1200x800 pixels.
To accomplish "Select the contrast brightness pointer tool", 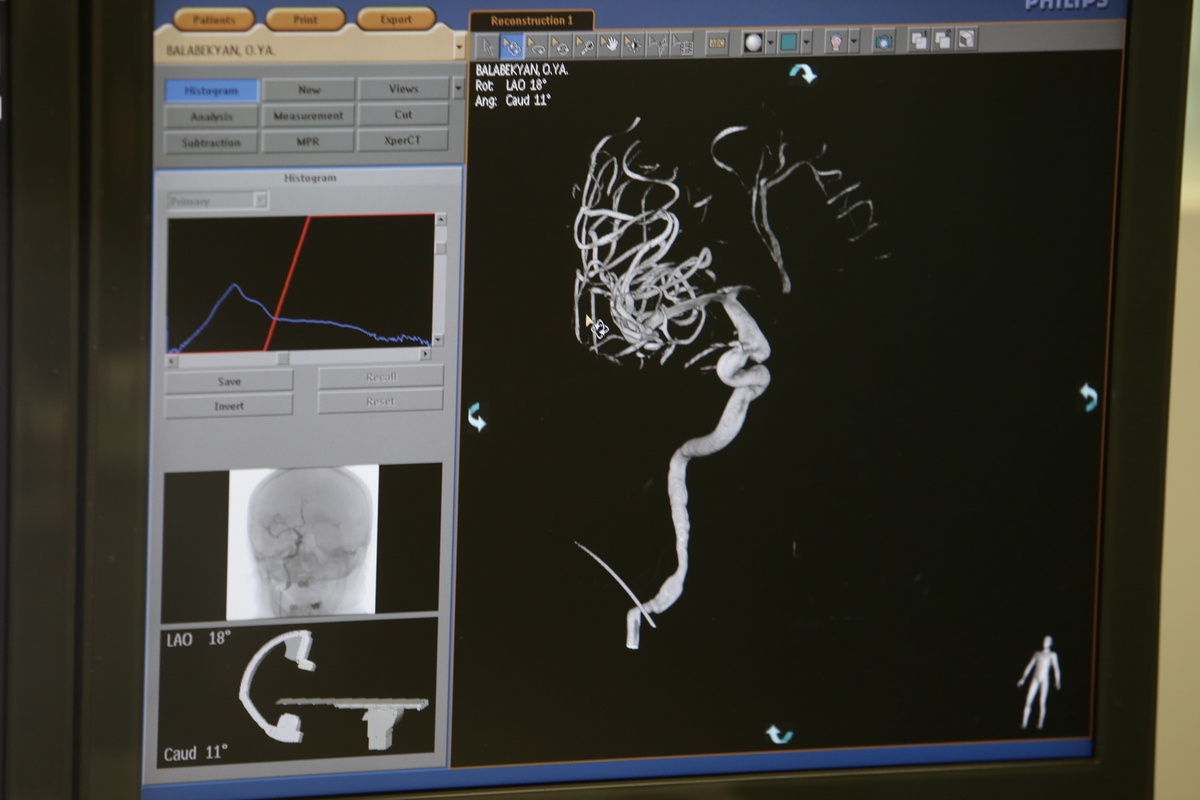I will tap(633, 46).
